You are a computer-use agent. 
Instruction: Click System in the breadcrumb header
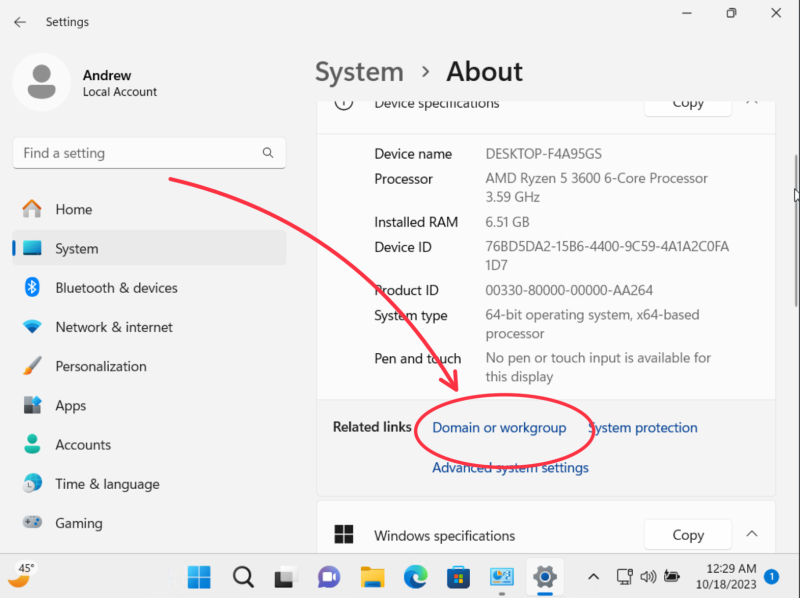pyautogui.click(x=359, y=71)
